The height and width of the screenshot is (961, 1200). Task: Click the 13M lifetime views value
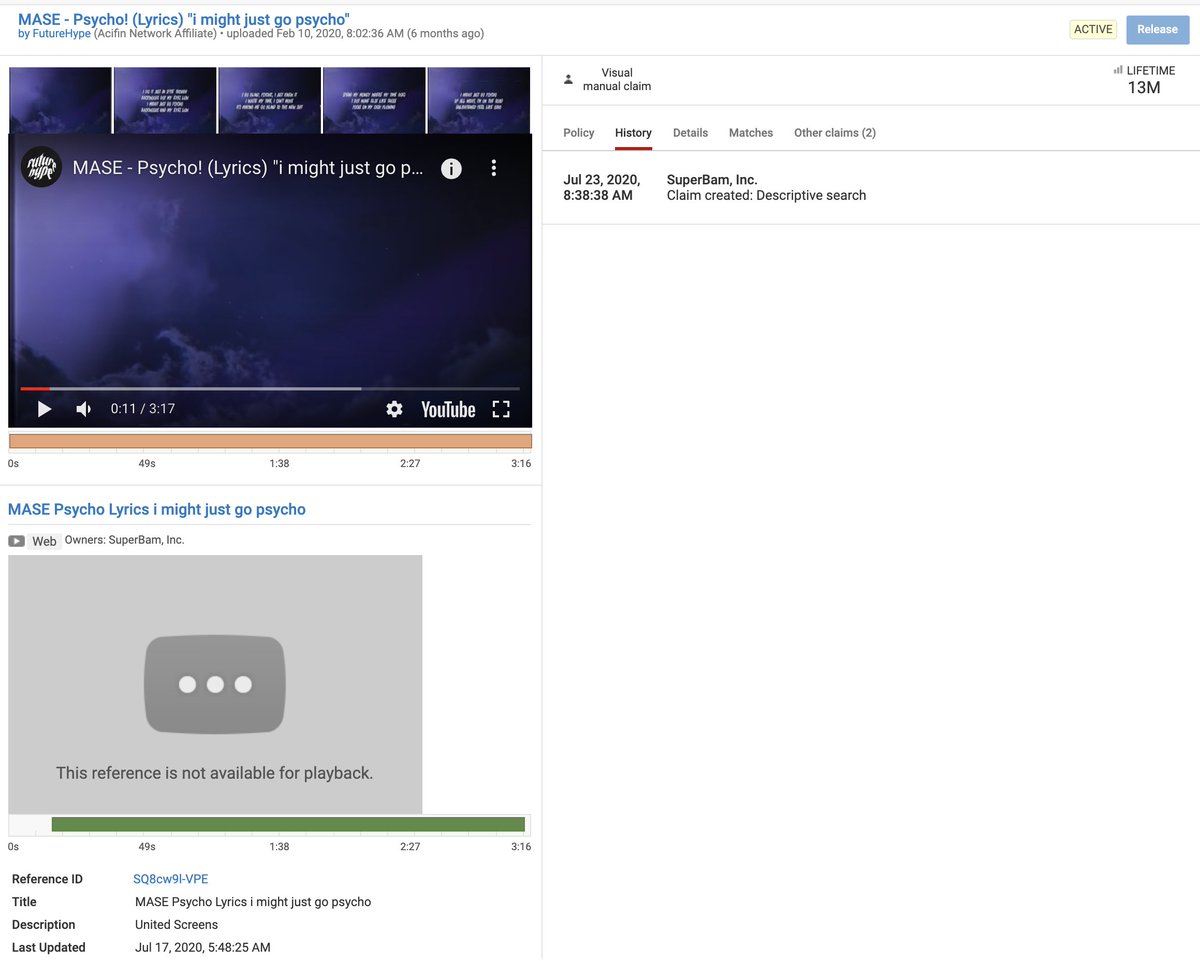pyautogui.click(x=1144, y=88)
